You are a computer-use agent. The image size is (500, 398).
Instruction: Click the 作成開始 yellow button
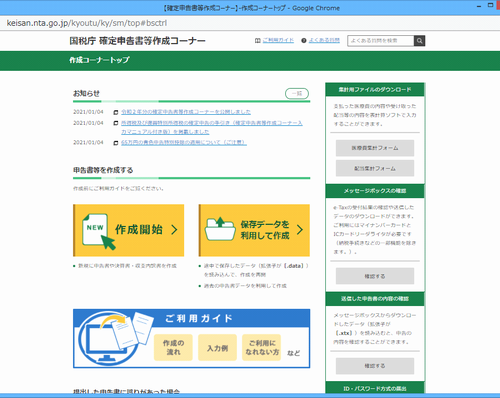point(129,230)
